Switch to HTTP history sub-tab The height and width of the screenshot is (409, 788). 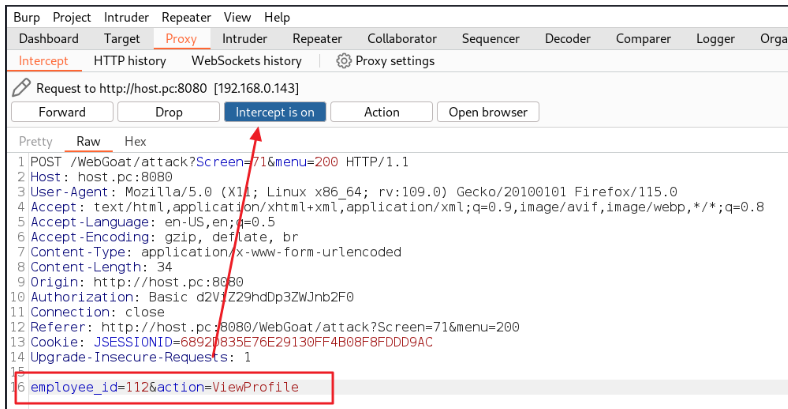click(x=130, y=61)
